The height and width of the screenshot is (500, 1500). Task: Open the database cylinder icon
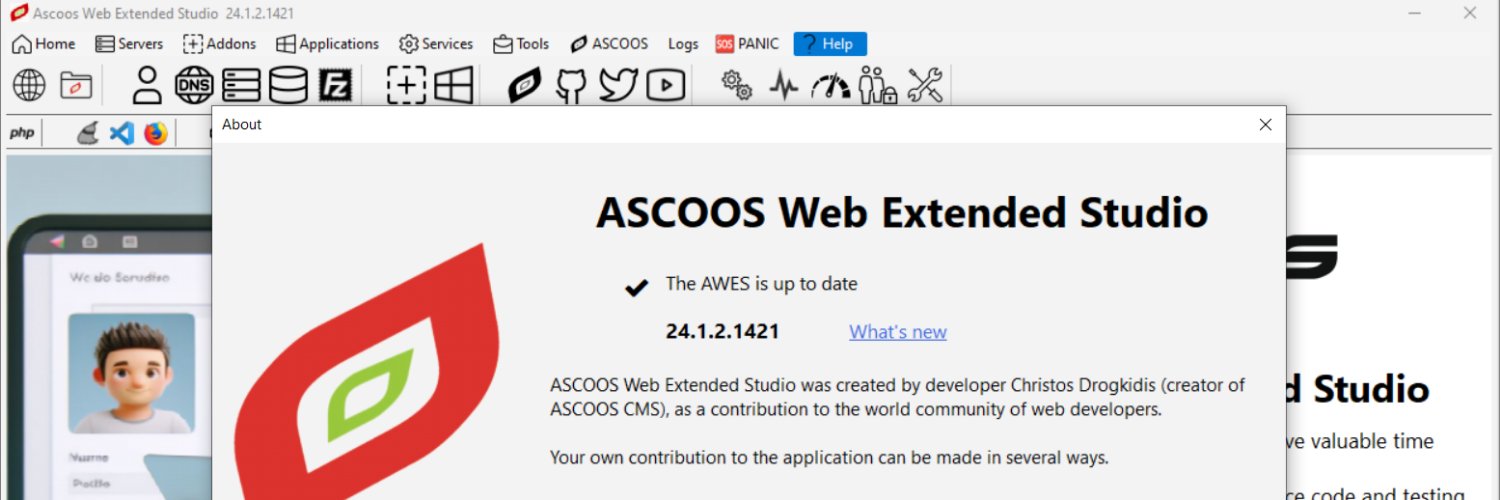(288, 86)
